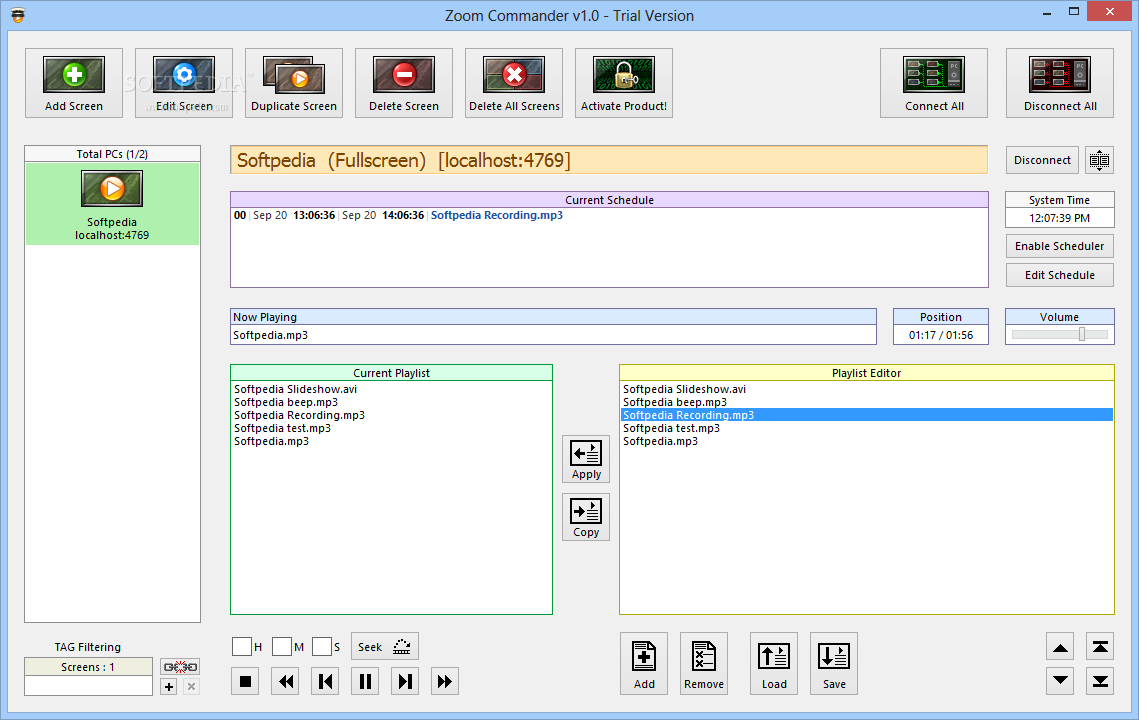This screenshot has width=1139, height=720.
Task: Click the layout icon beside Disconnect
Action: click(x=1099, y=160)
